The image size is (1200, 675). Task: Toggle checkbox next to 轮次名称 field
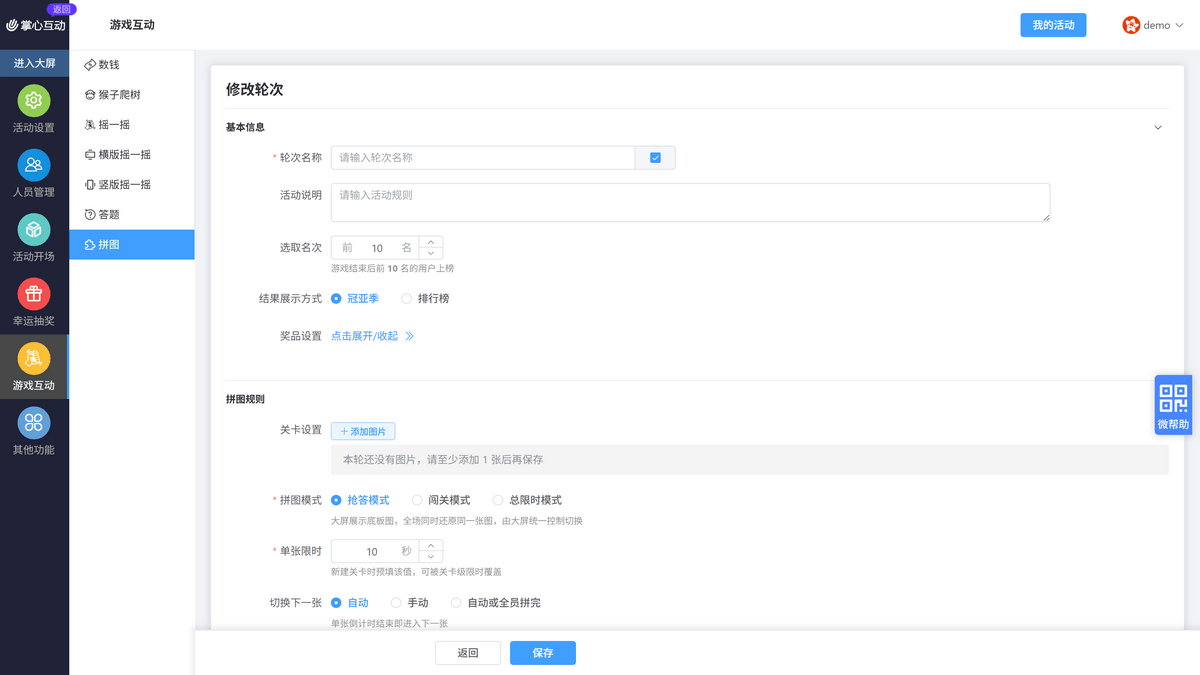[x=655, y=158]
